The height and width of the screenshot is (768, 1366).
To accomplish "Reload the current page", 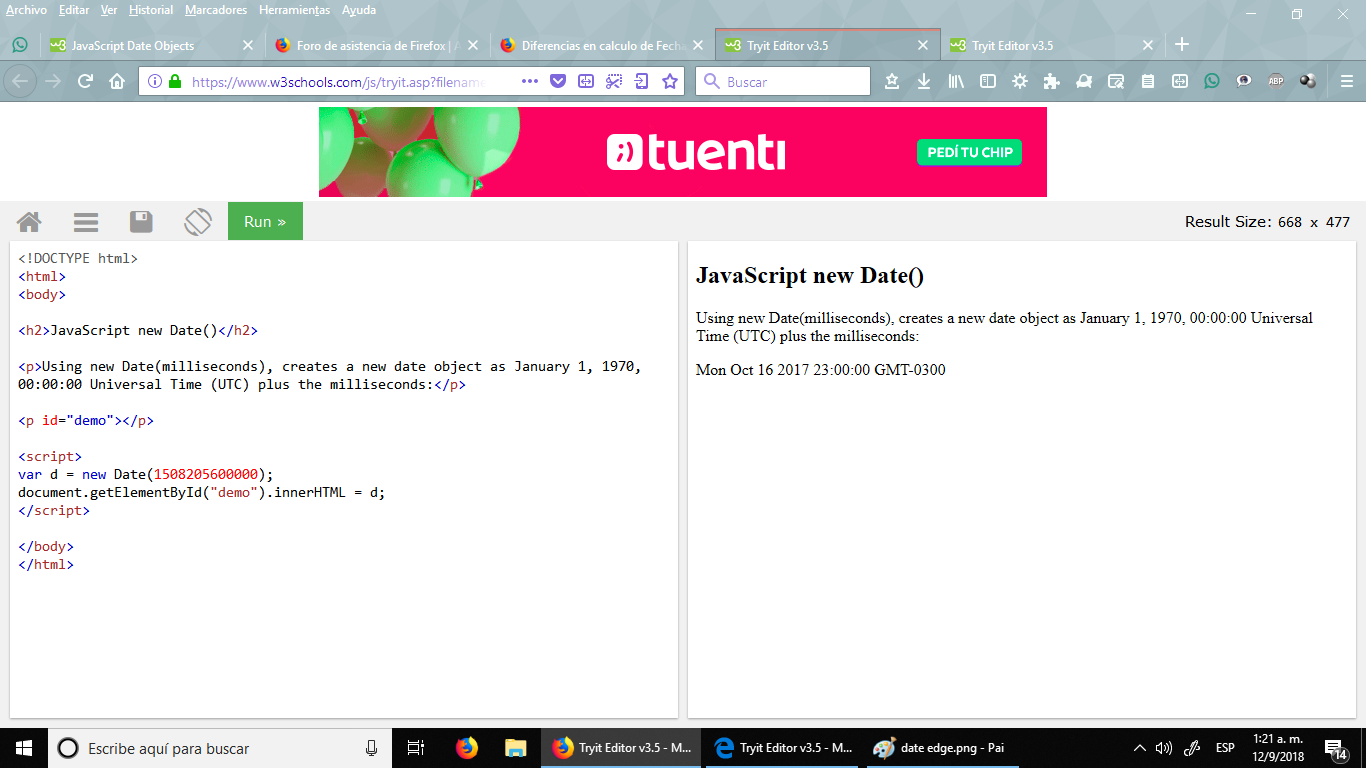I will tap(85, 82).
